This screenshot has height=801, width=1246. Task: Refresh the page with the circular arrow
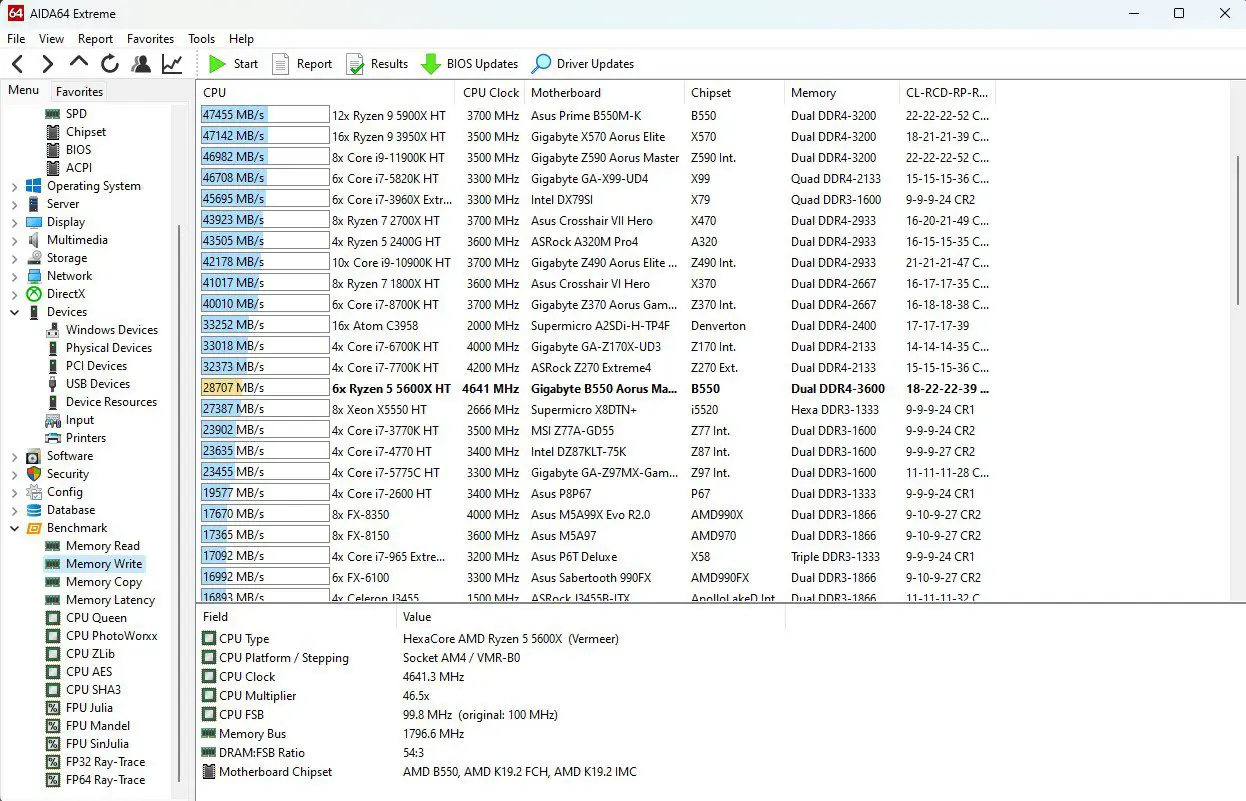click(110, 64)
